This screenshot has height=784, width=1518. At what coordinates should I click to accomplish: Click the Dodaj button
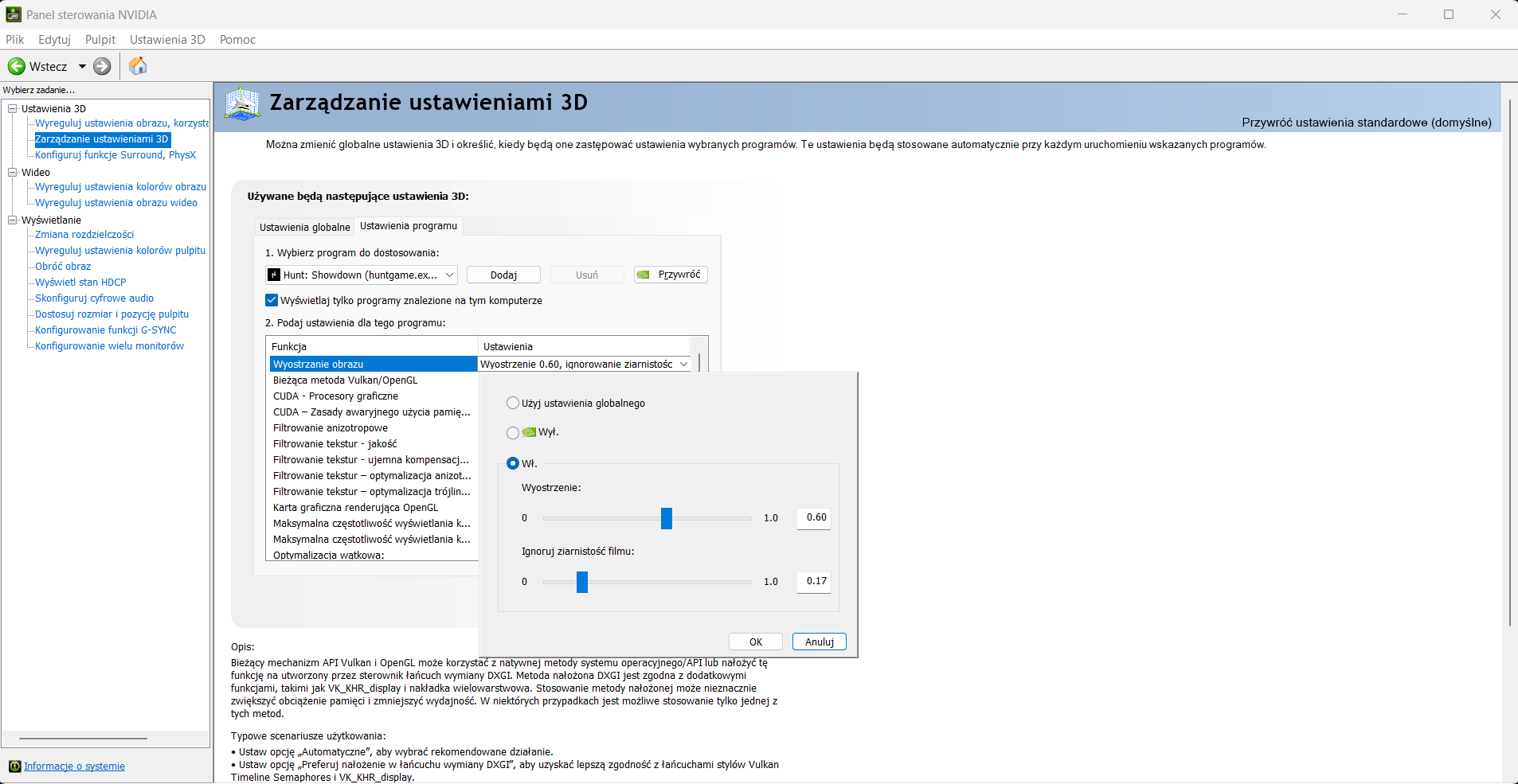pos(503,275)
